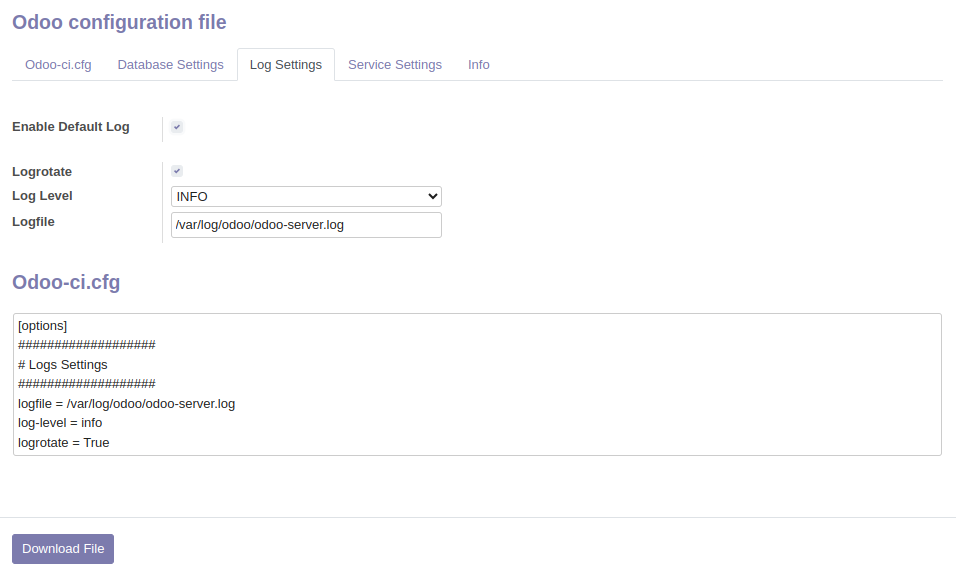Click the '# Logs Settings' comment line
The width and height of the screenshot is (956, 580).
click(63, 365)
